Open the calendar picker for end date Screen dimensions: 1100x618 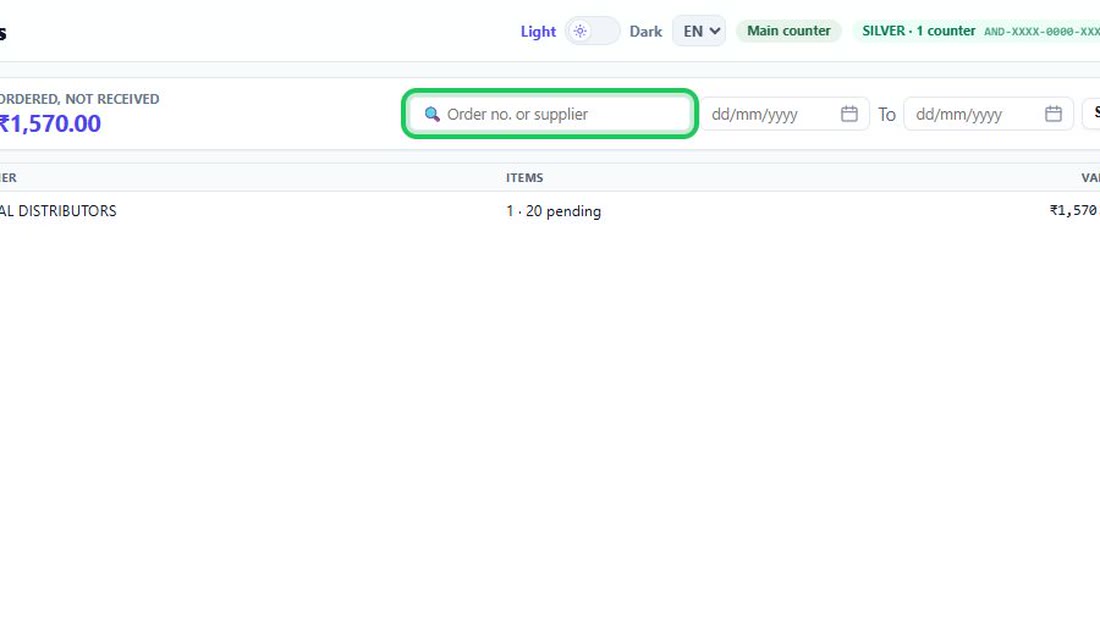pyautogui.click(x=1053, y=114)
